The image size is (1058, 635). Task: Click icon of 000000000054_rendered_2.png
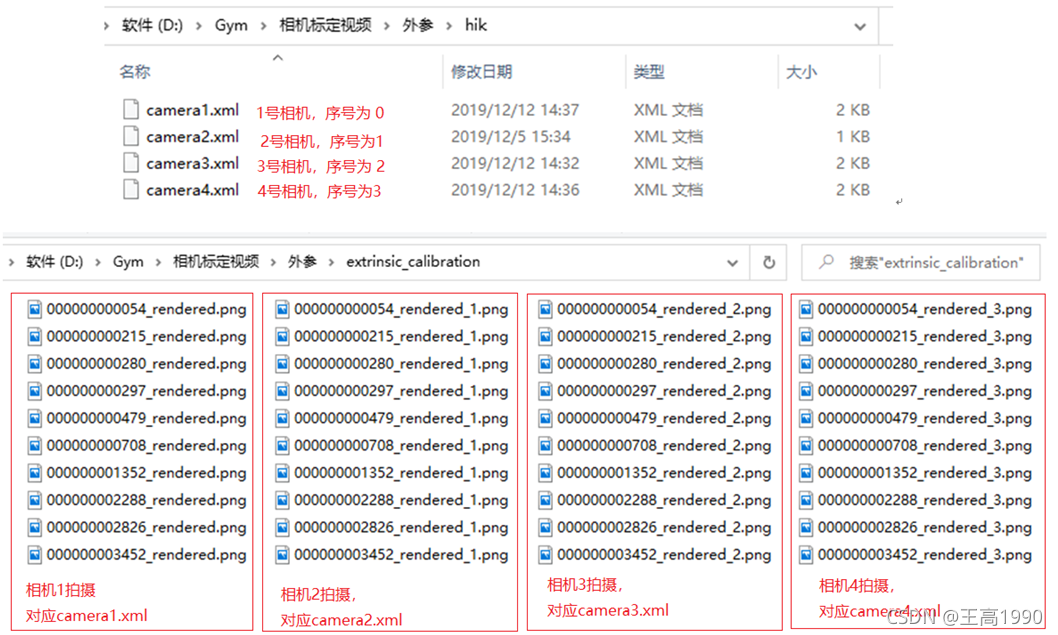[x=545, y=309]
